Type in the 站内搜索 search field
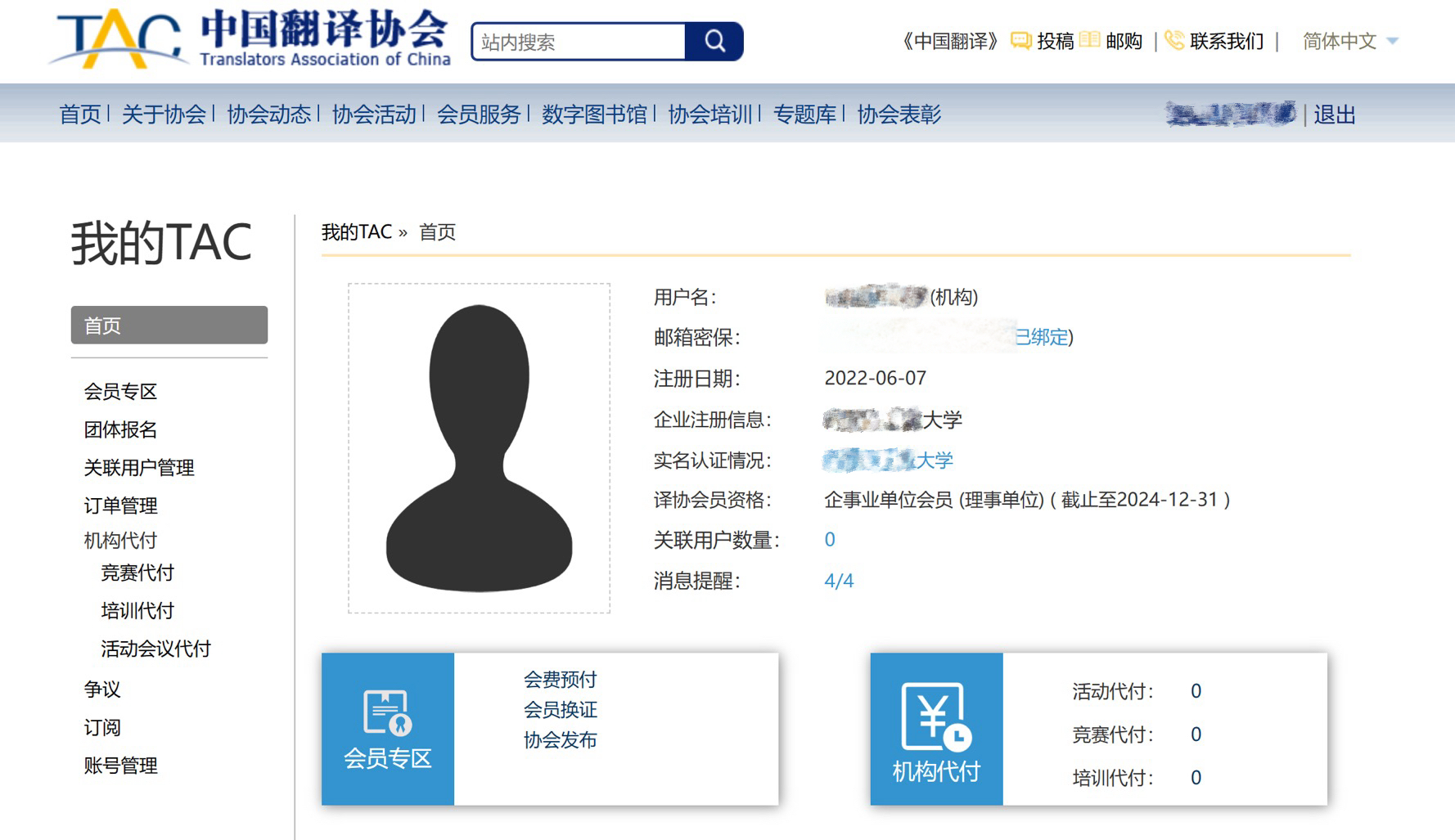Screen dimensions: 1455x840 pyautogui.click(x=579, y=42)
